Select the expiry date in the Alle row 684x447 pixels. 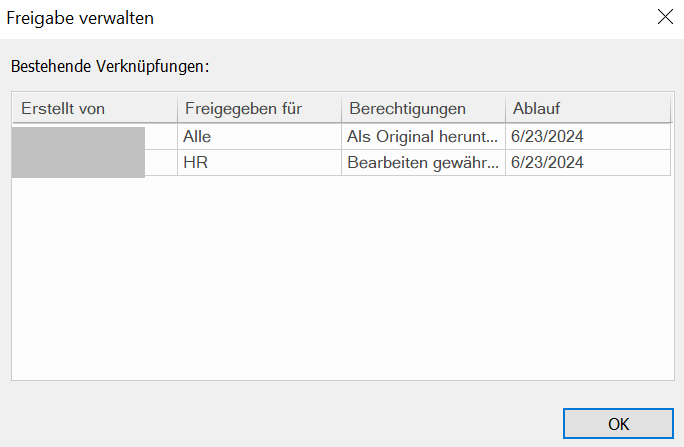546,136
